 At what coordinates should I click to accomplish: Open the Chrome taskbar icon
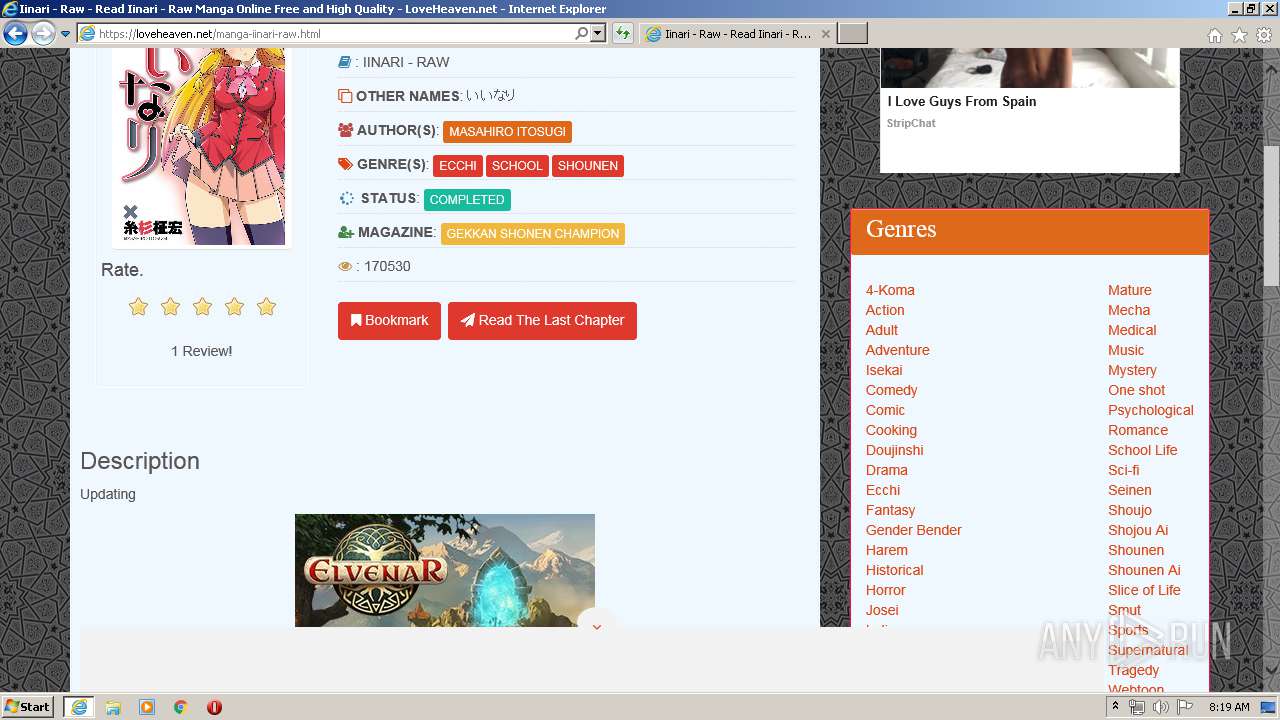point(181,707)
